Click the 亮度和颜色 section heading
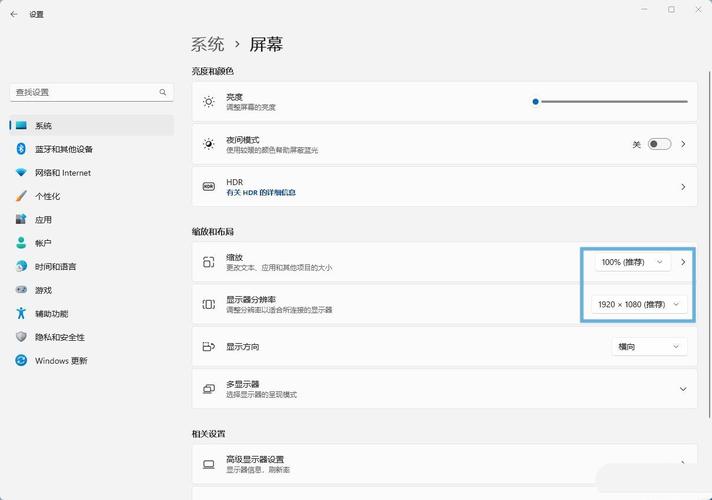 [213, 71]
